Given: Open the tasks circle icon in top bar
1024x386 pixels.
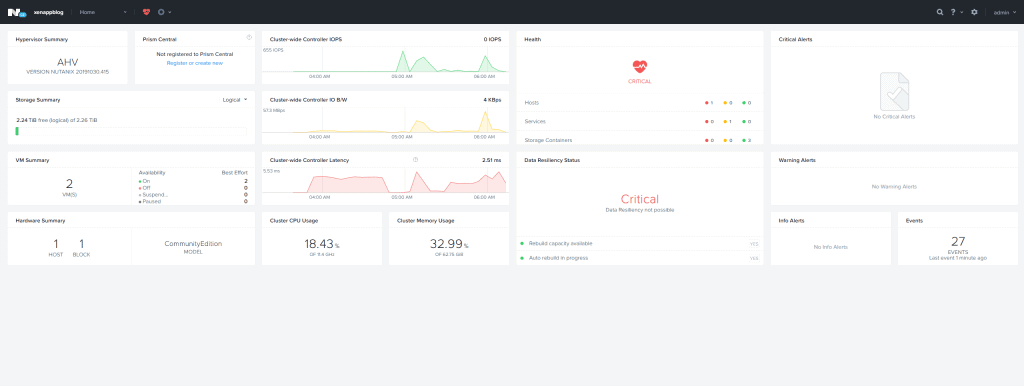Looking at the screenshot, I should click(161, 12).
